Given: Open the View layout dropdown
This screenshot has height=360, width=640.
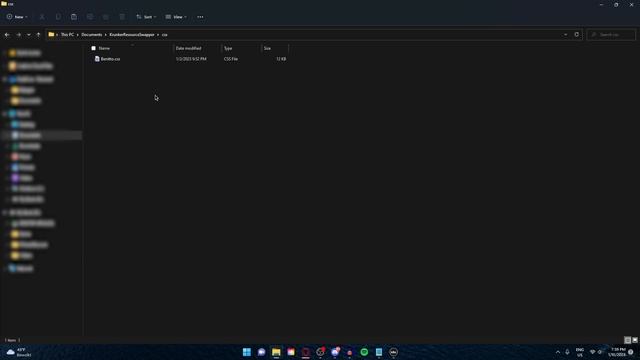Looking at the screenshot, I should point(176,17).
